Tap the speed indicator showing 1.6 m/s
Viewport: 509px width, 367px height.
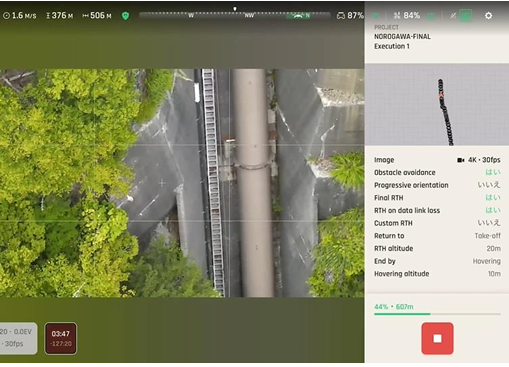[x=20, y=16]
